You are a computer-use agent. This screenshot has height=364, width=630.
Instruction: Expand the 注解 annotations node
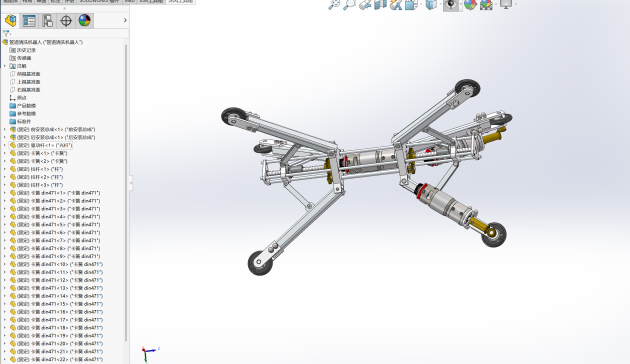pyautogui.click(x=5, y=66)
